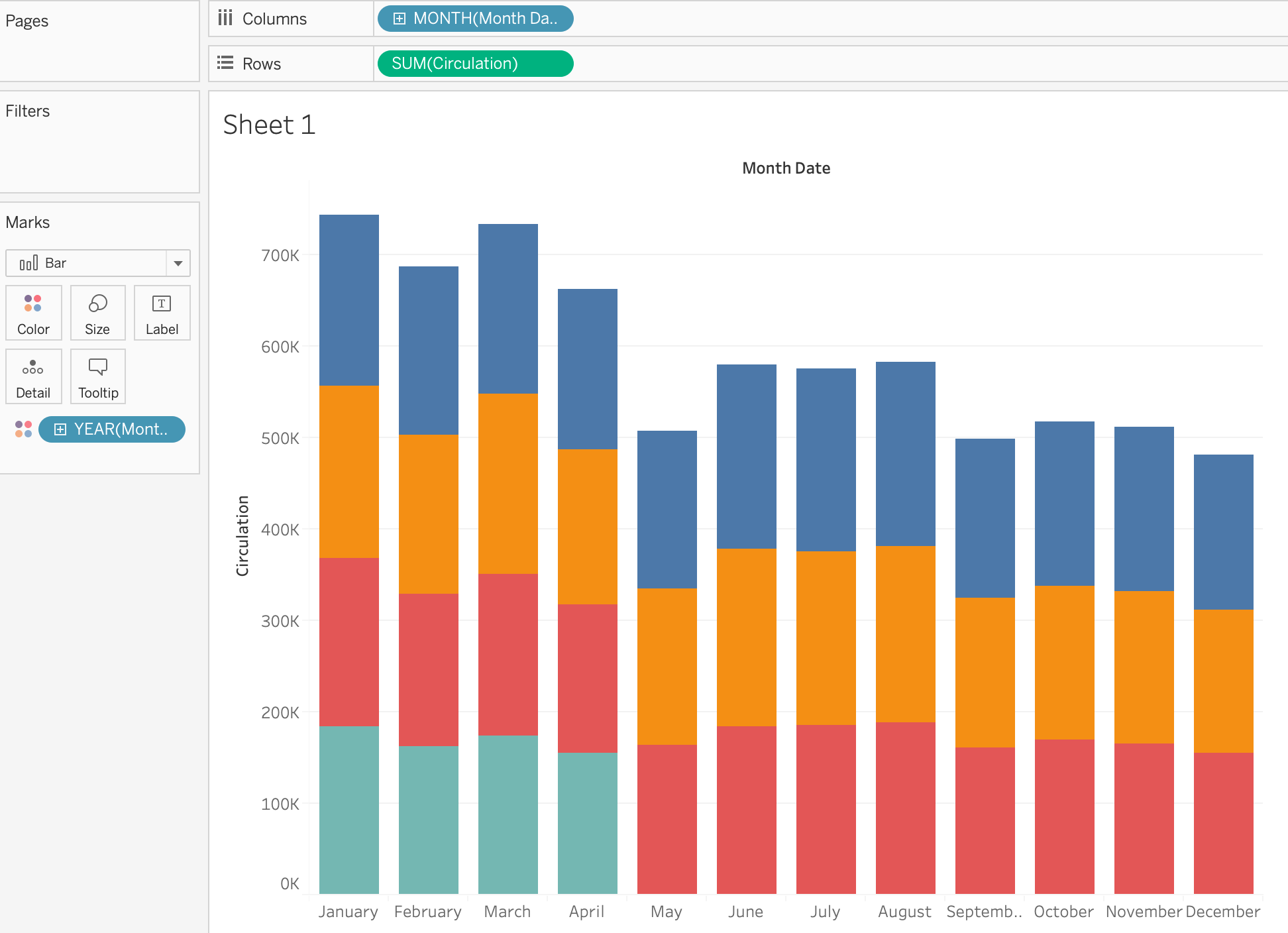The width and height of the screenshot is (1288, 933).
Task: Select the blue segment of August bar
Action: pyautogui.click(x=905, y=454)
